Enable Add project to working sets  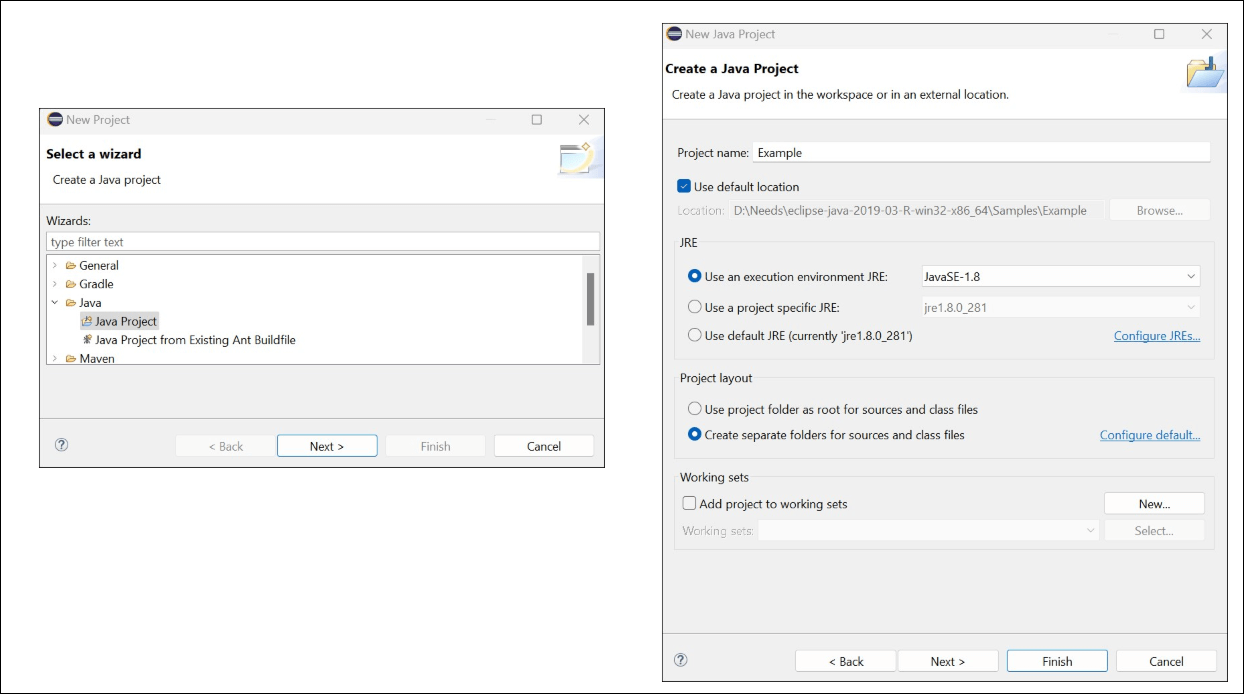click(x=689, y=504)
